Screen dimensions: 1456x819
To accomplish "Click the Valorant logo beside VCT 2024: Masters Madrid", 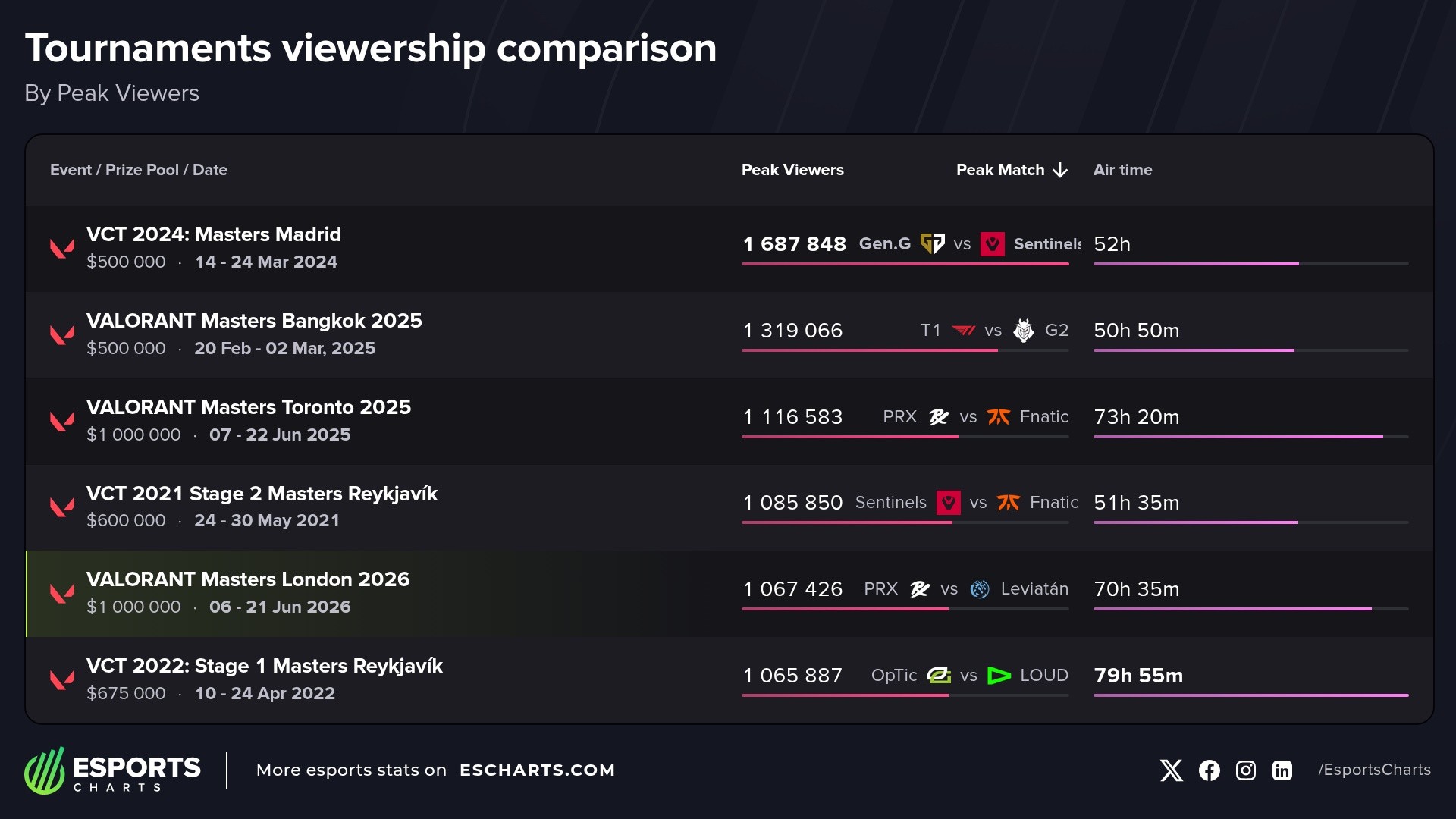I will click(62, 248).
